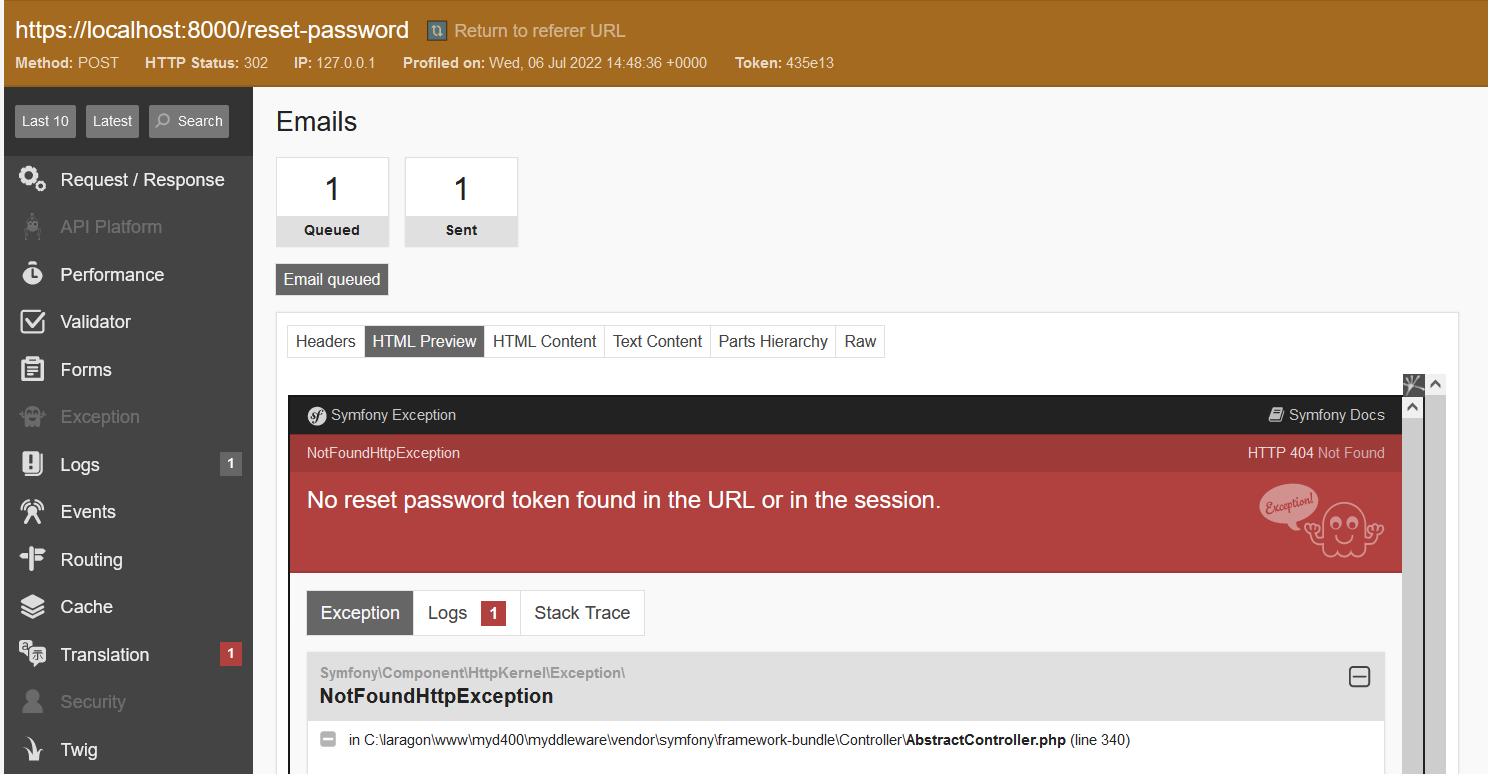Collapse the NotFoundHttpException details
The height and width of the screenshot is (774, 1488).
point(1359,677)
